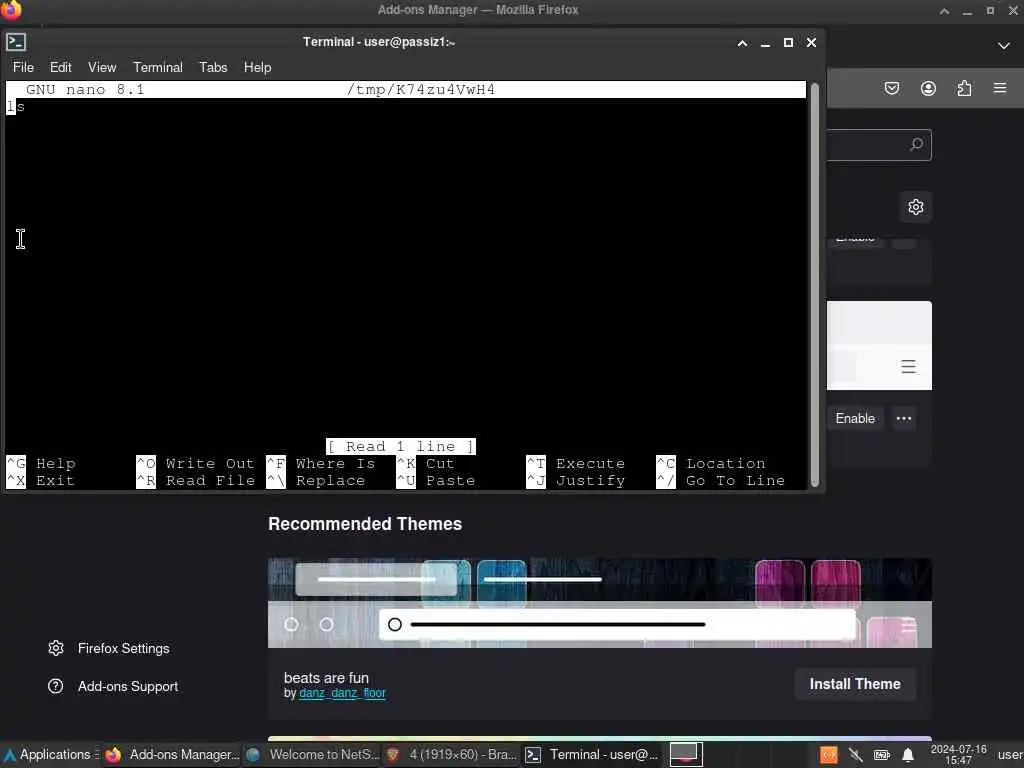
Task: Click the battery tray icon
Action: (882, 755)
